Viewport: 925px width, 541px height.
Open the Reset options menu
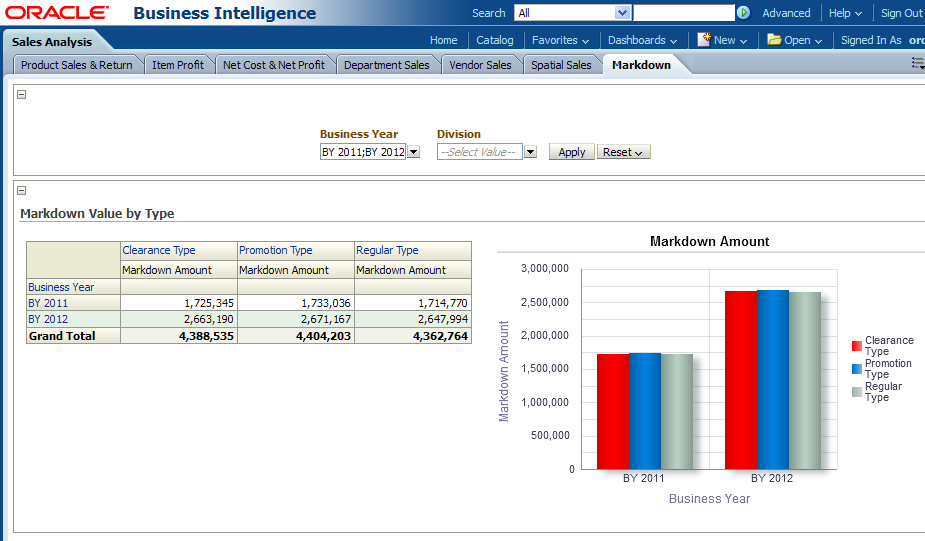tap(623, 152)
